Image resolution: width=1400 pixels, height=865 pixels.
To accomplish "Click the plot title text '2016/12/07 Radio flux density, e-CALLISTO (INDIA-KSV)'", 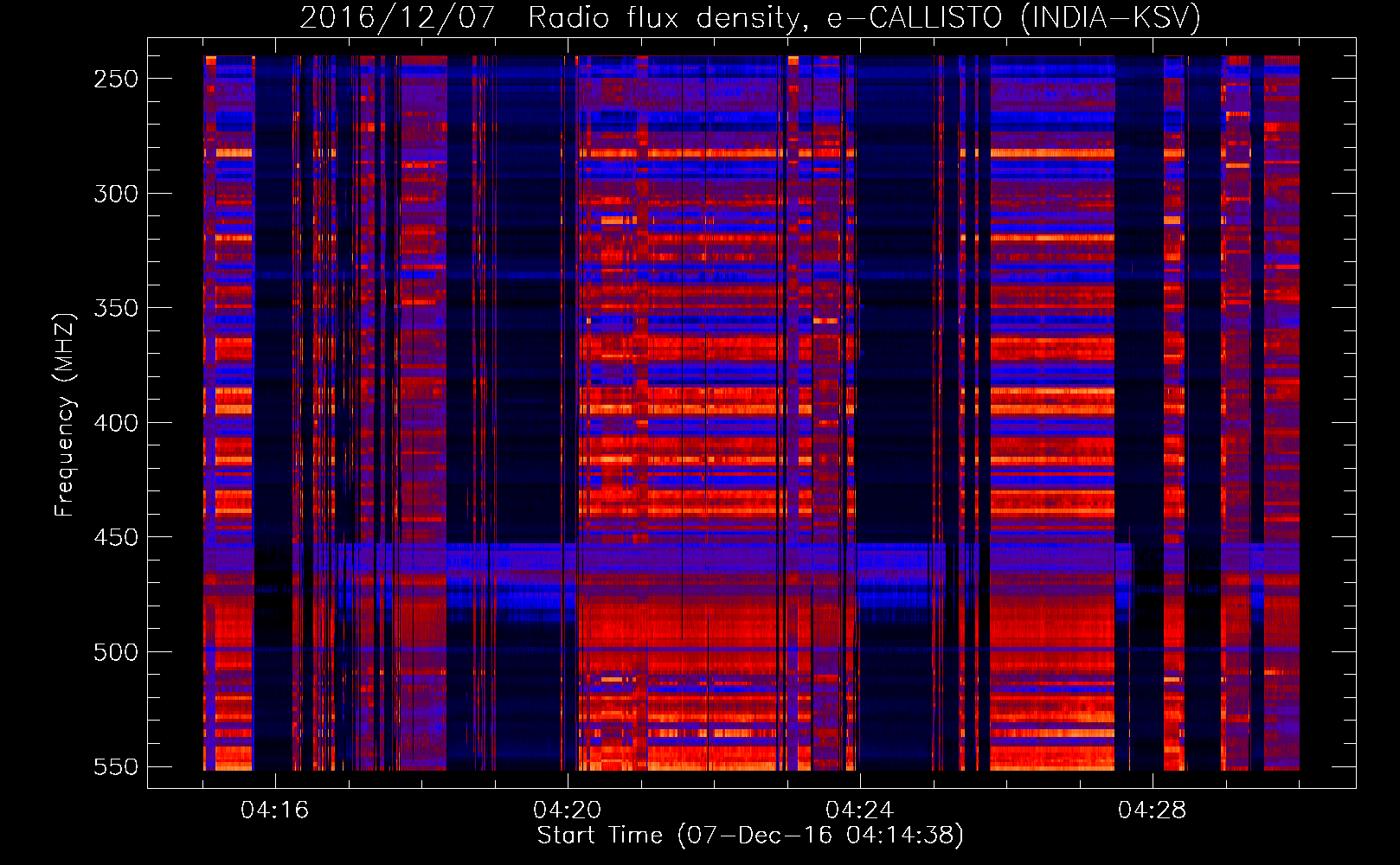I will pyautogui.click(x=750, y=18).
